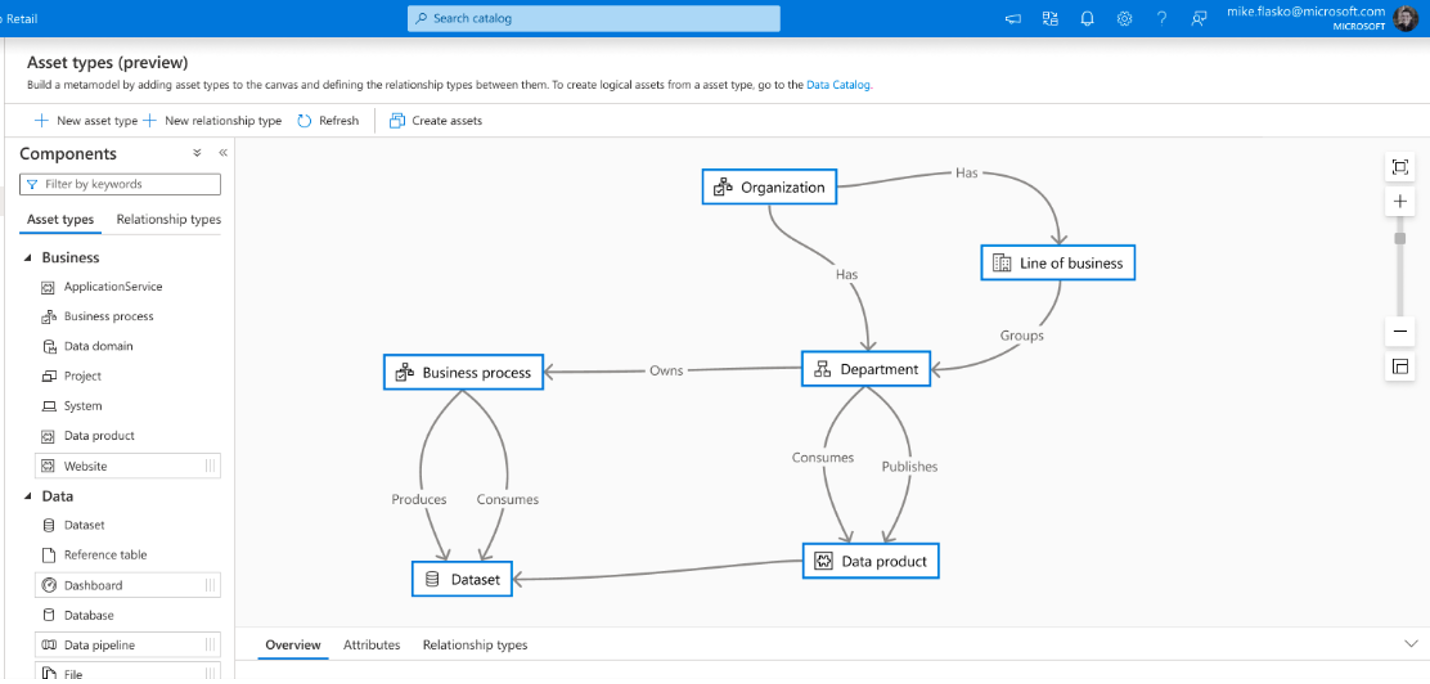This screenshot has width=1430, height=684.
Task: Click the help question mark icon
Action: tap(1161, 17)
